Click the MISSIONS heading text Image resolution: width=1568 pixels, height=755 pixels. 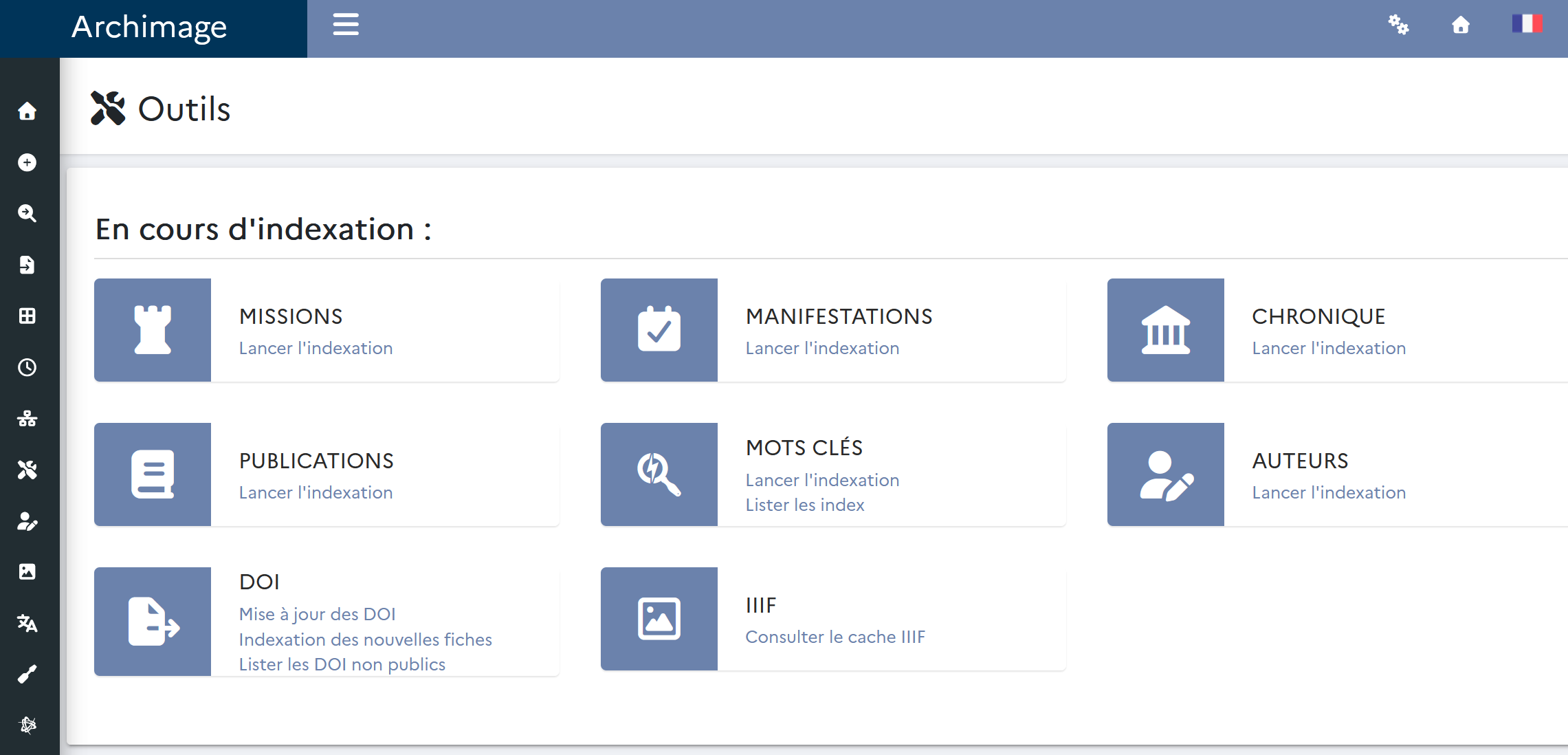291,316
